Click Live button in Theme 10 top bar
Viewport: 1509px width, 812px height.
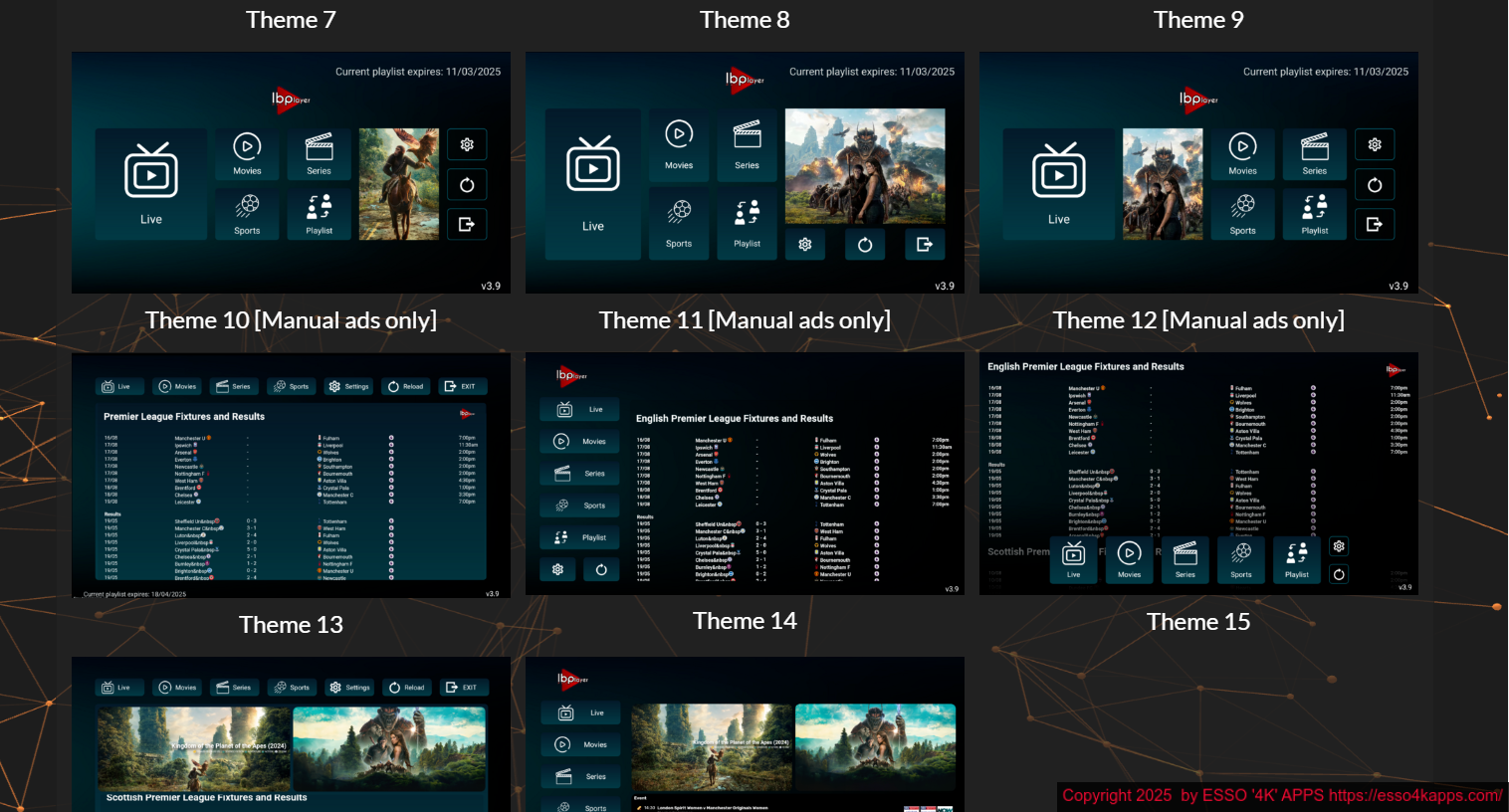118,386
